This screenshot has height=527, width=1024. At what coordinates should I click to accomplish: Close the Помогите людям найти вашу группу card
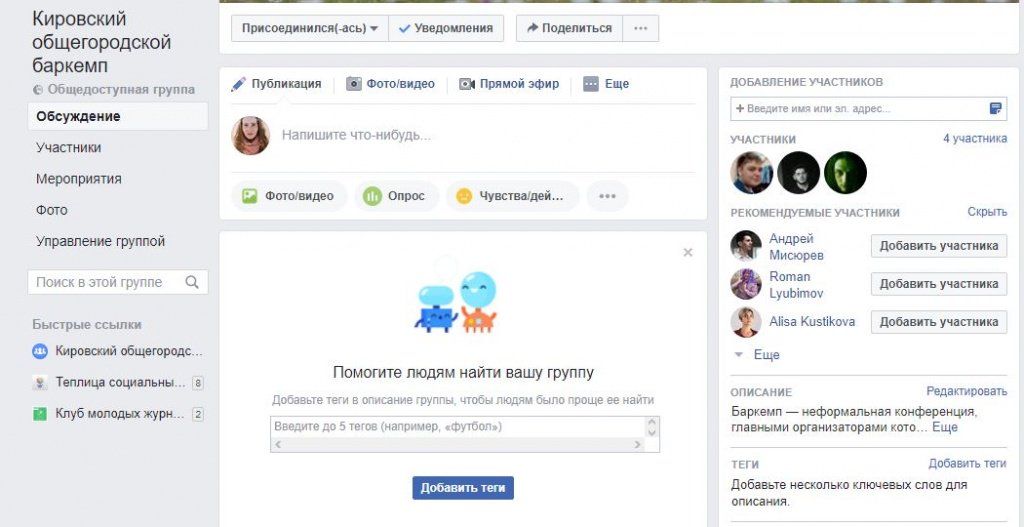pyautogui.click(x=688, y=253)
